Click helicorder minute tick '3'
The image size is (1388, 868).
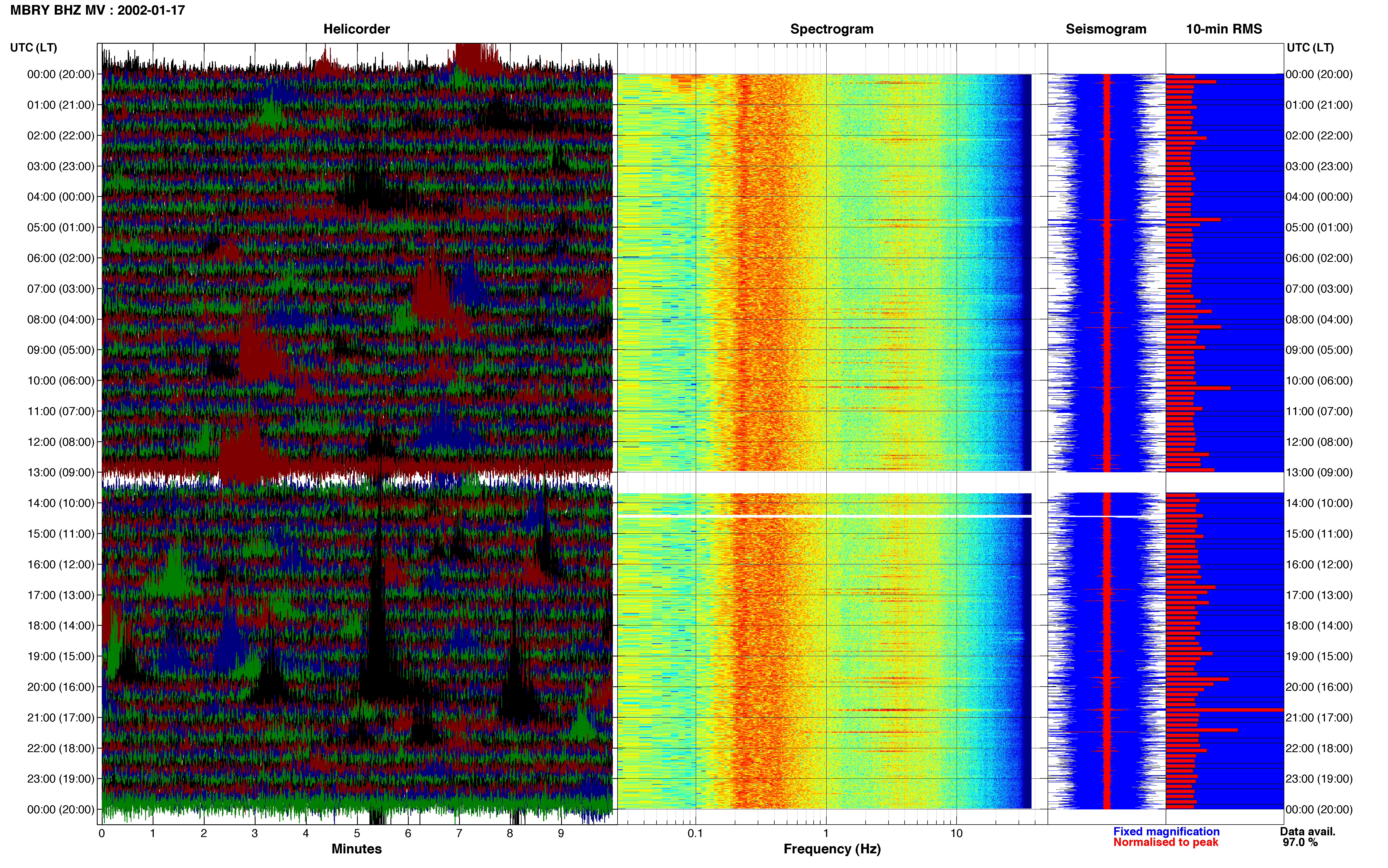(255, 833)
